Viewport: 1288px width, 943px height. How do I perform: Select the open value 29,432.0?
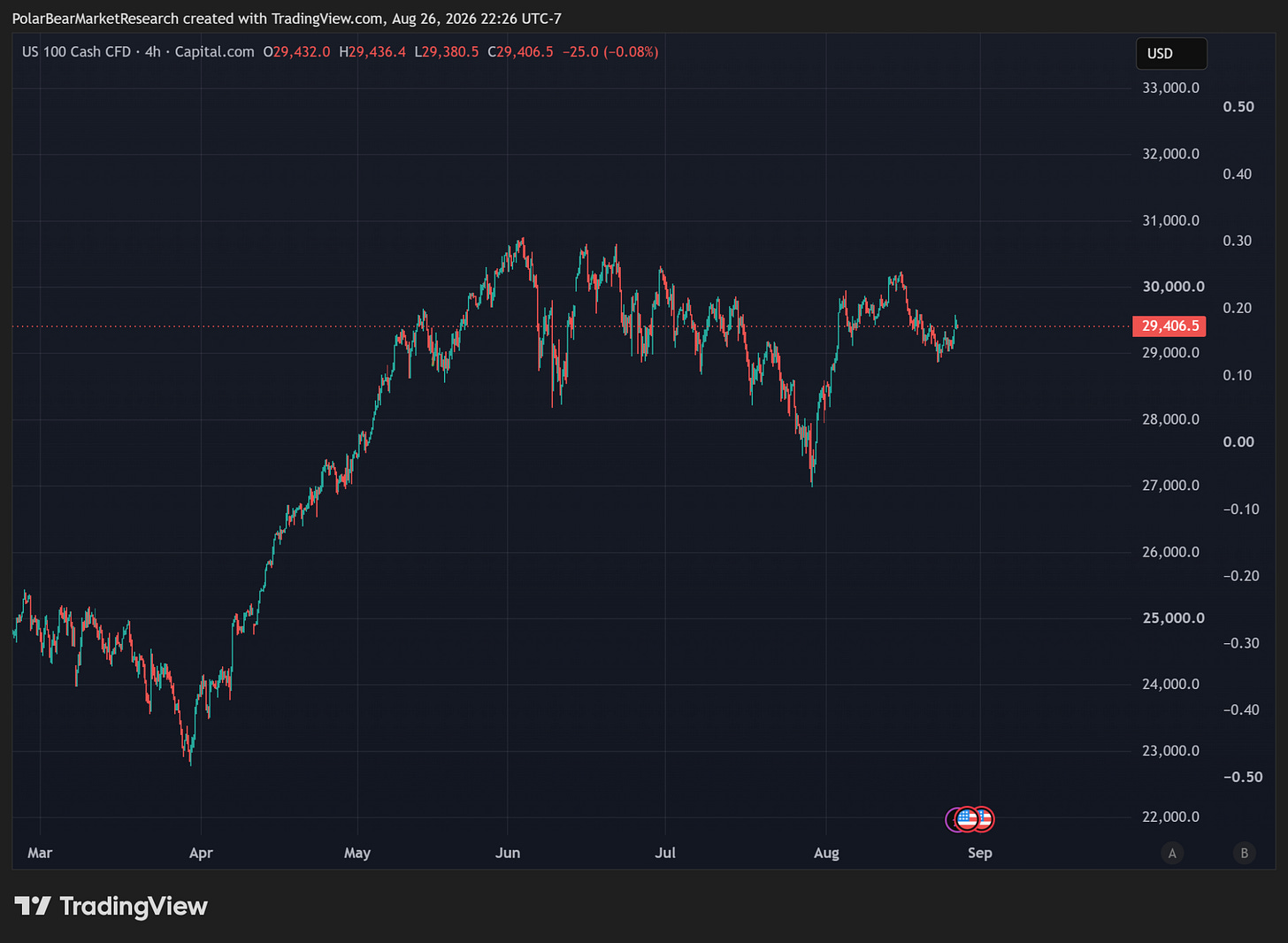[x=302, y=52]
